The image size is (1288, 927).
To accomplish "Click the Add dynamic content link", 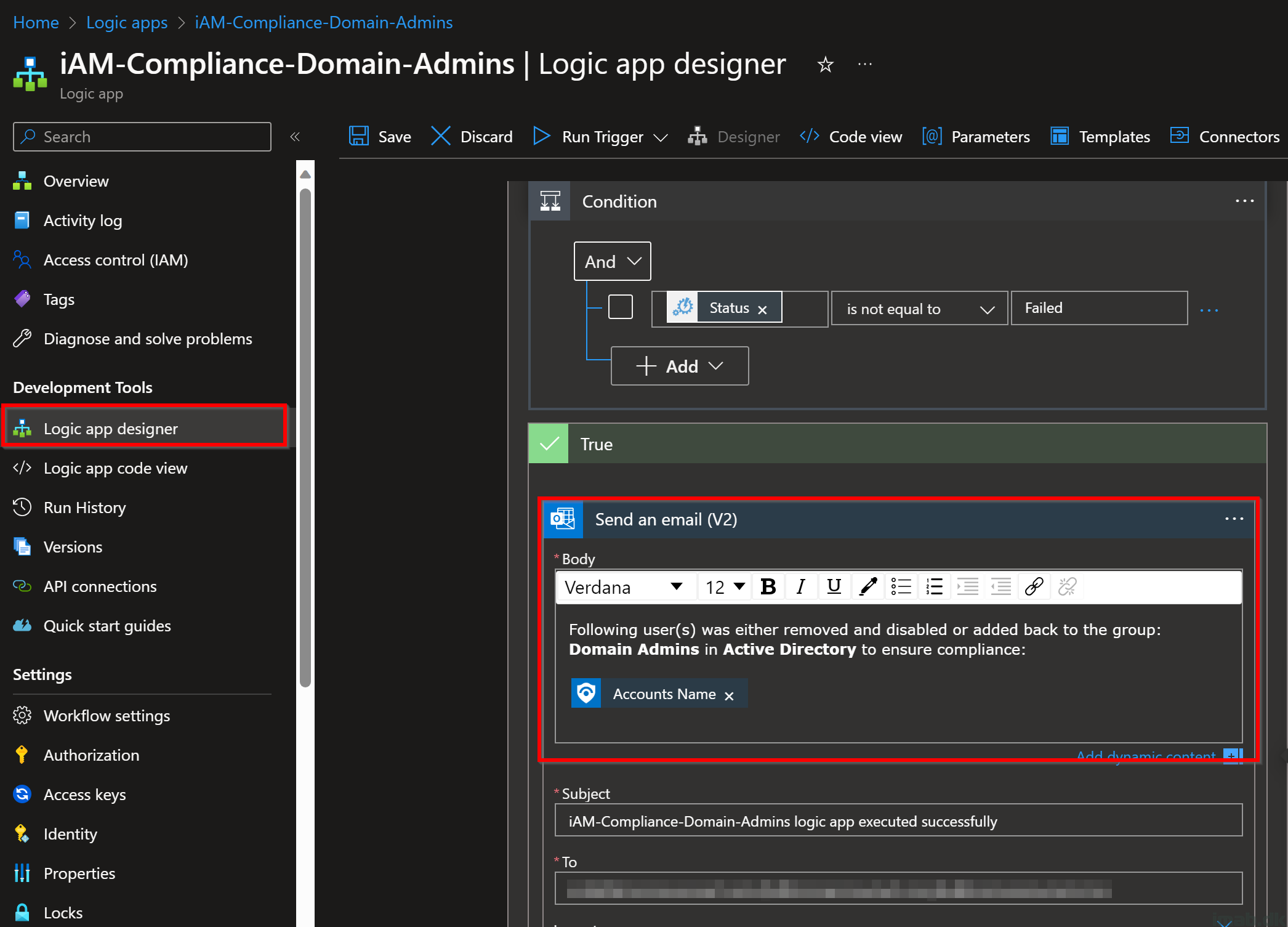I will (x=1146, y=755).
